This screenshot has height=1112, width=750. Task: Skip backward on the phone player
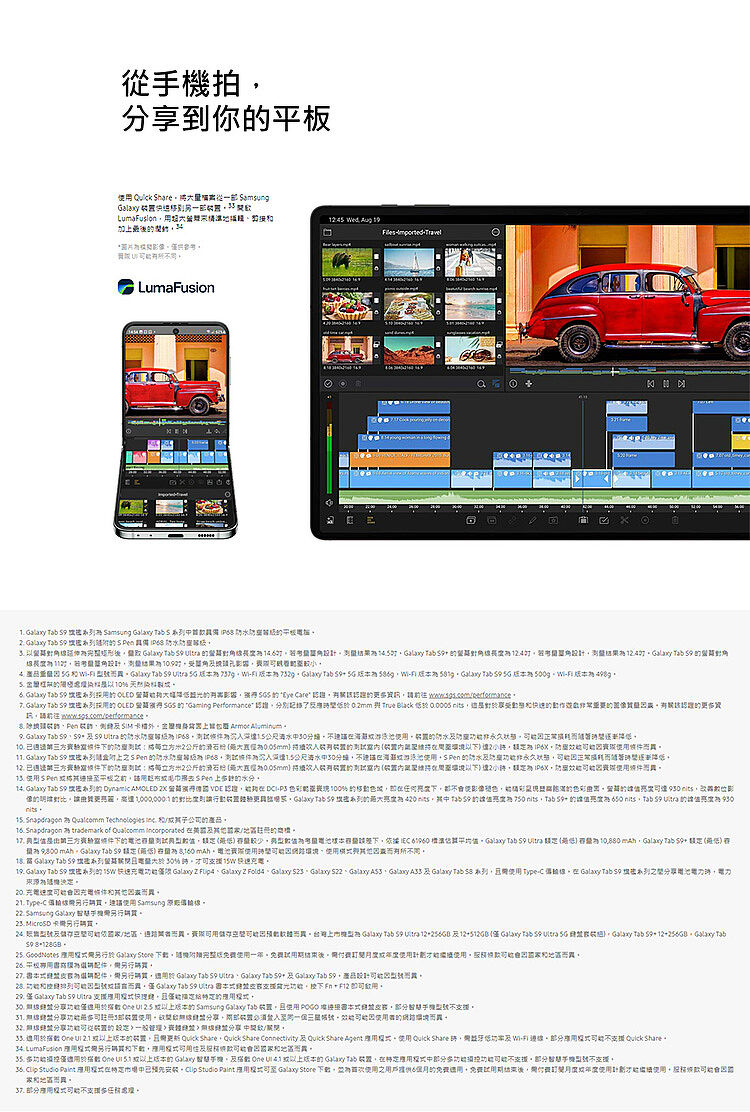pos(167,431)
